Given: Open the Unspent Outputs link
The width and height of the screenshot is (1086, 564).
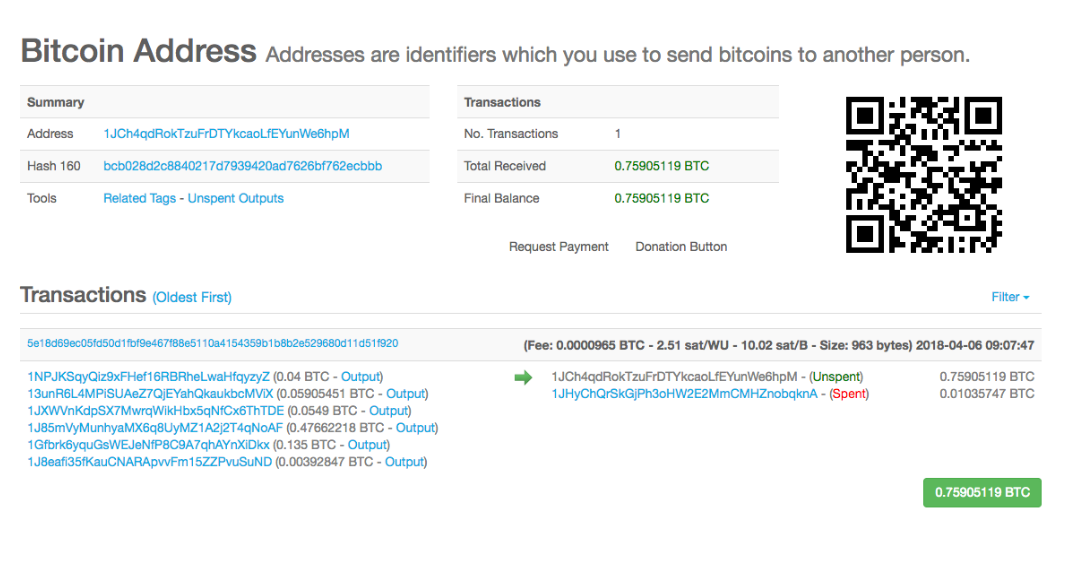Looking at the screenshot, I should click(x=235, y=198).
